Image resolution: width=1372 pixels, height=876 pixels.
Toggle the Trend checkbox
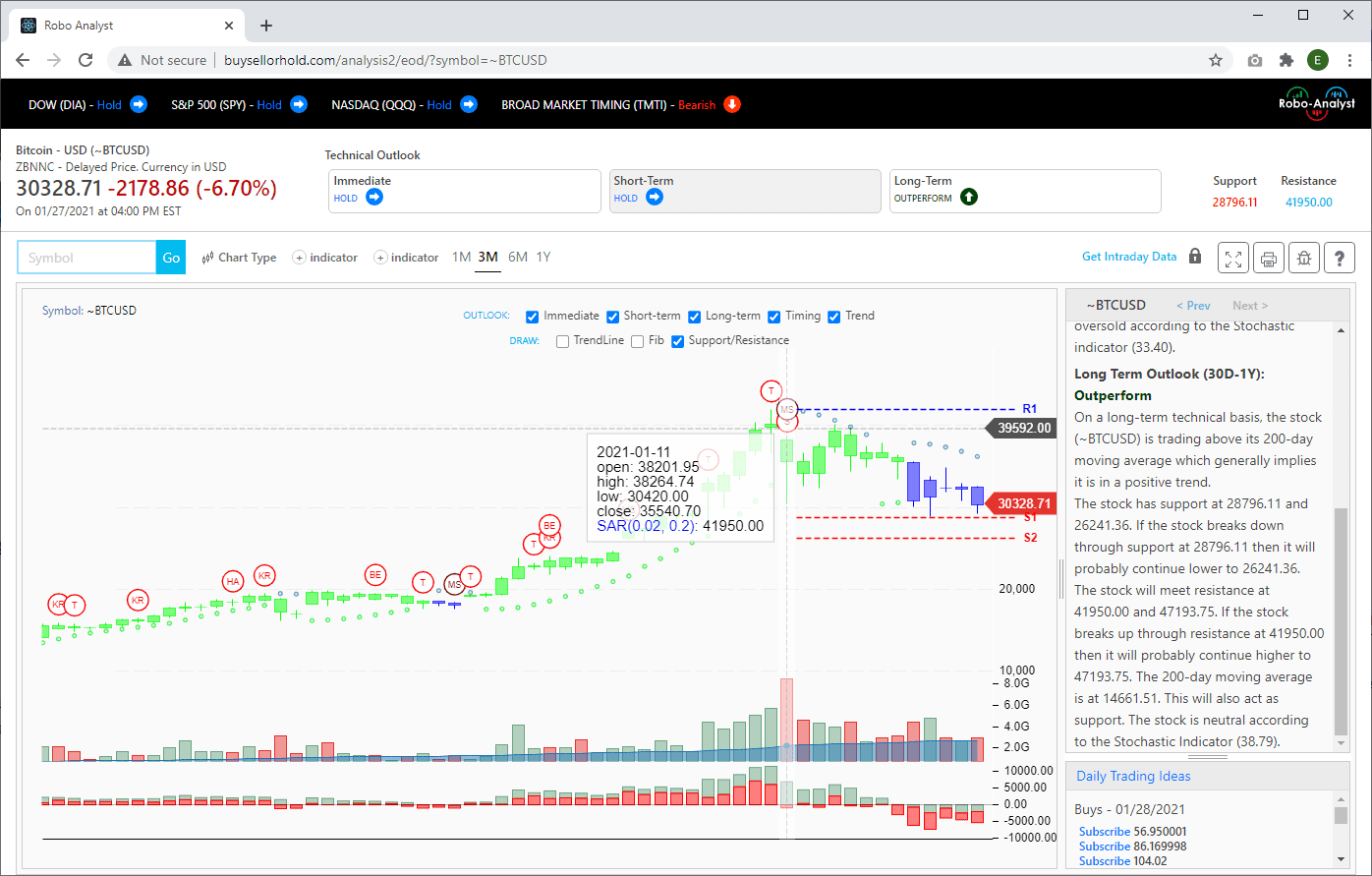coord(834,317)
